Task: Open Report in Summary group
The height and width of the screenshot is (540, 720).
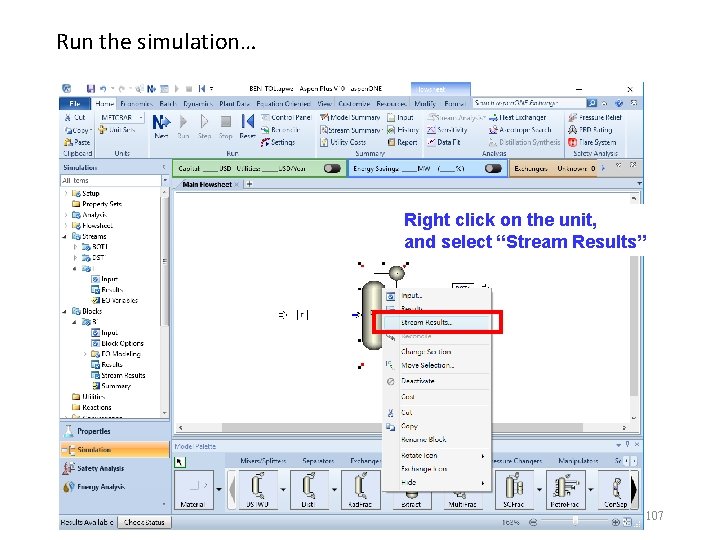Action: pos(402,142)
